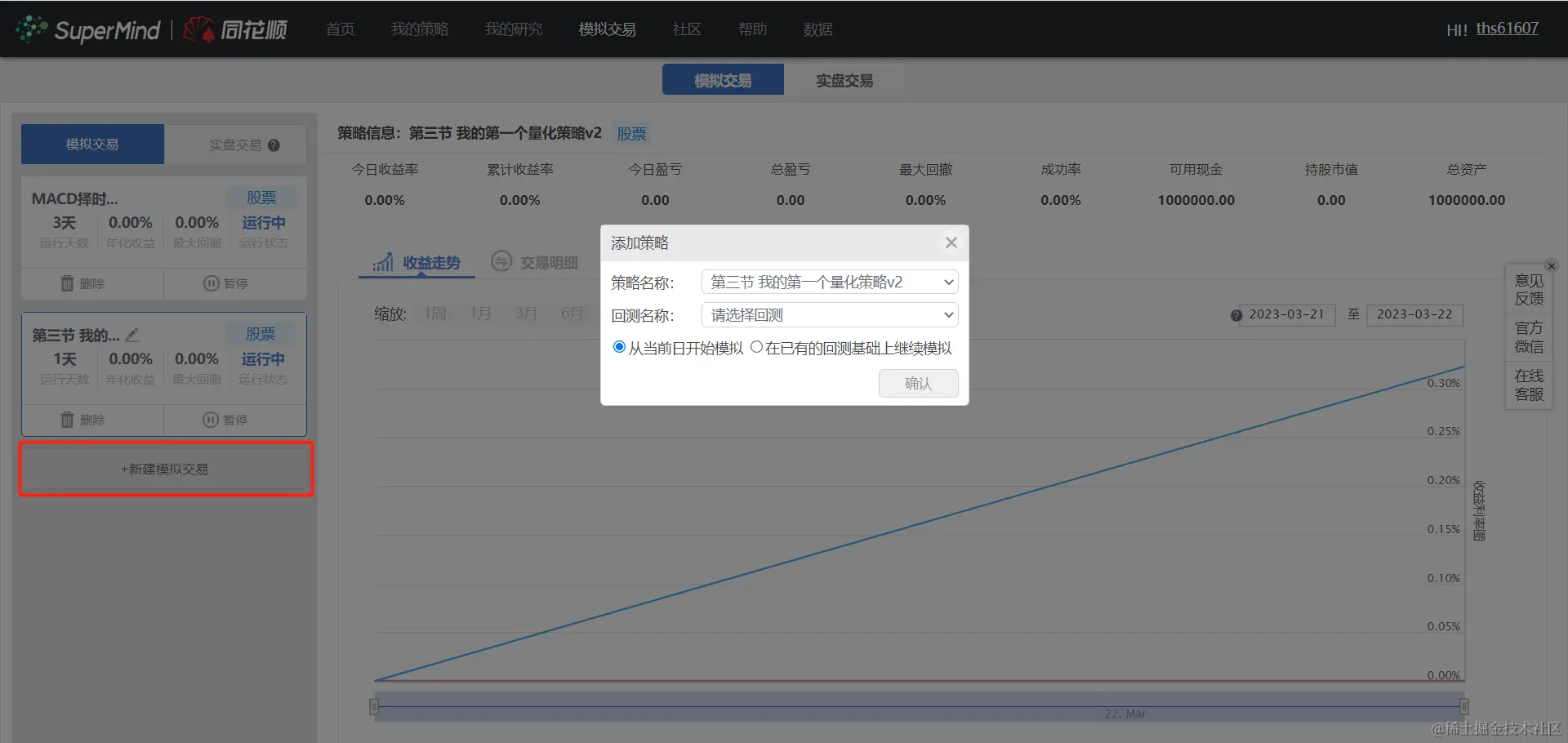Click +新建模拟交易 to create new simulation

point(164,469)
